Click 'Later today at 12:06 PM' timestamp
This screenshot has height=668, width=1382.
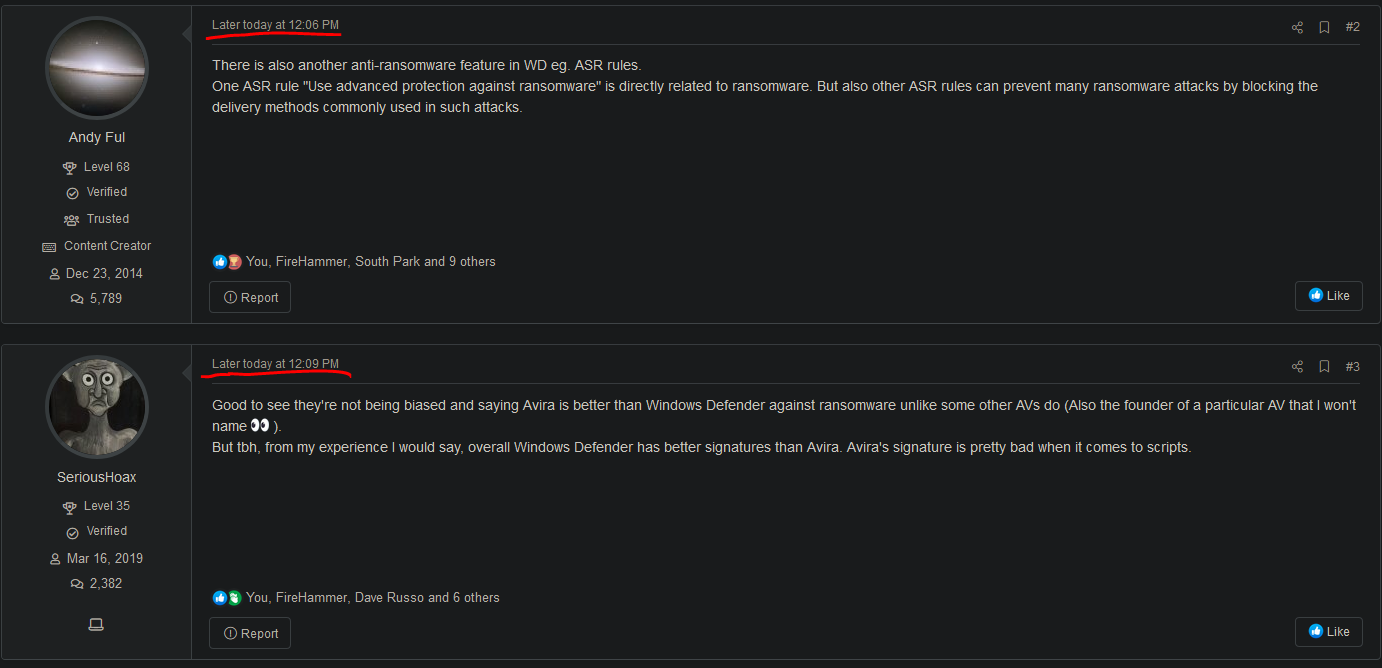click(275, 25)
